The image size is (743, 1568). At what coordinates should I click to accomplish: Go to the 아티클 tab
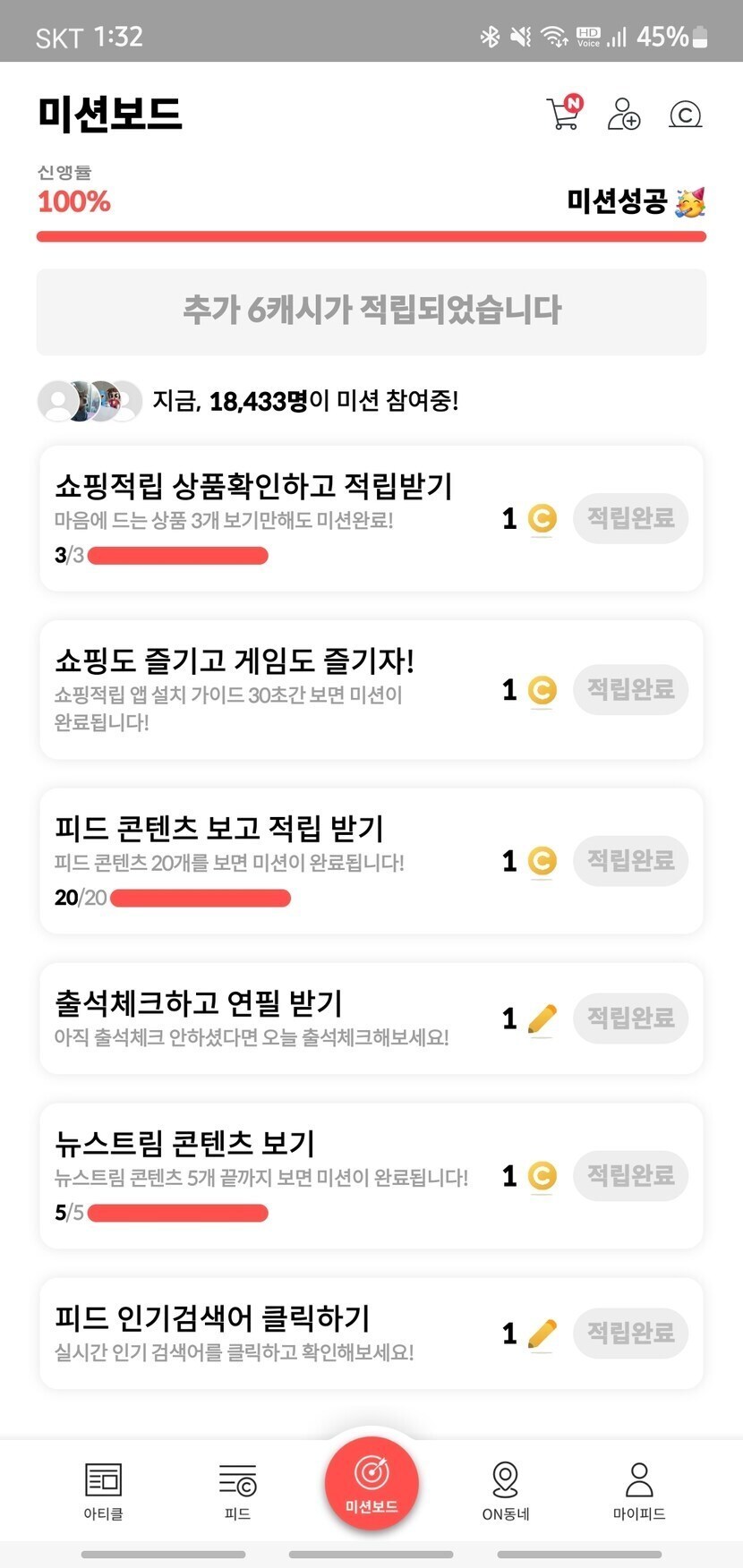[104, 1490]
